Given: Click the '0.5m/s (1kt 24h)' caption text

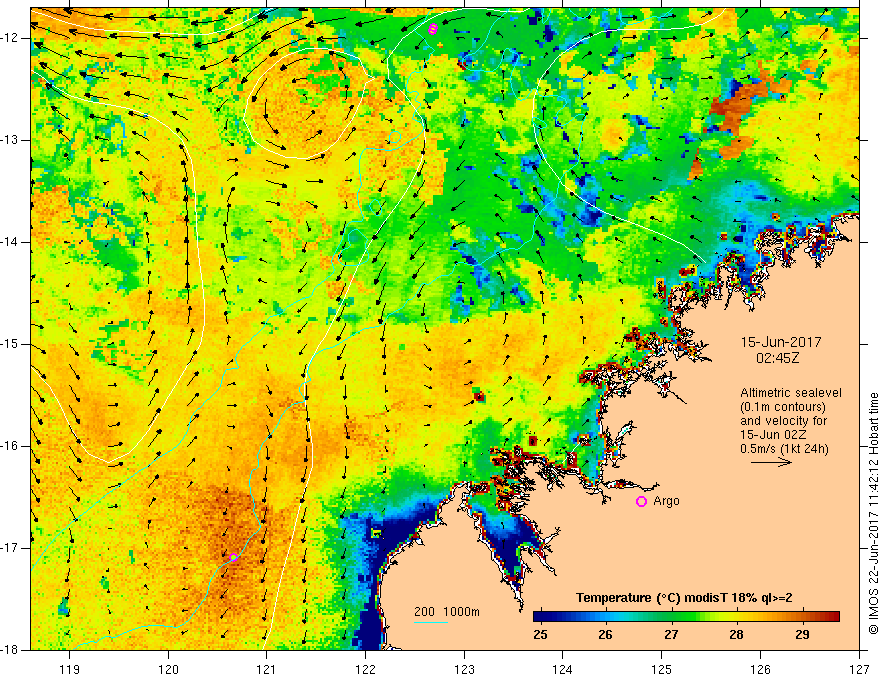Looking at the screenshot, I should pos(785,448).
